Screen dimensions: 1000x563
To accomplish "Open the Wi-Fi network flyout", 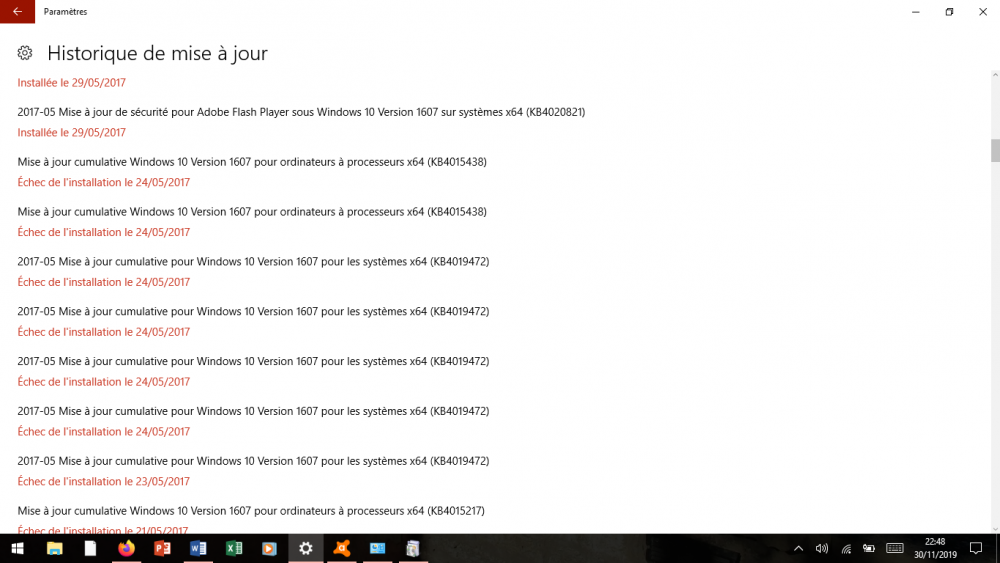I will point(846,548).
